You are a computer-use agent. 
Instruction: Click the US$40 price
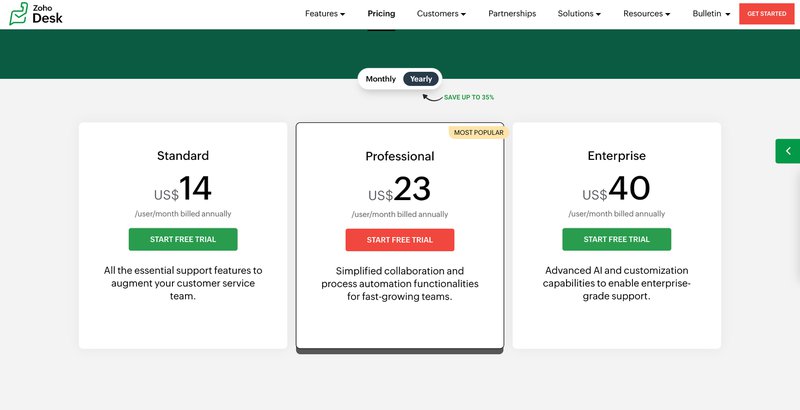point(616,189)
